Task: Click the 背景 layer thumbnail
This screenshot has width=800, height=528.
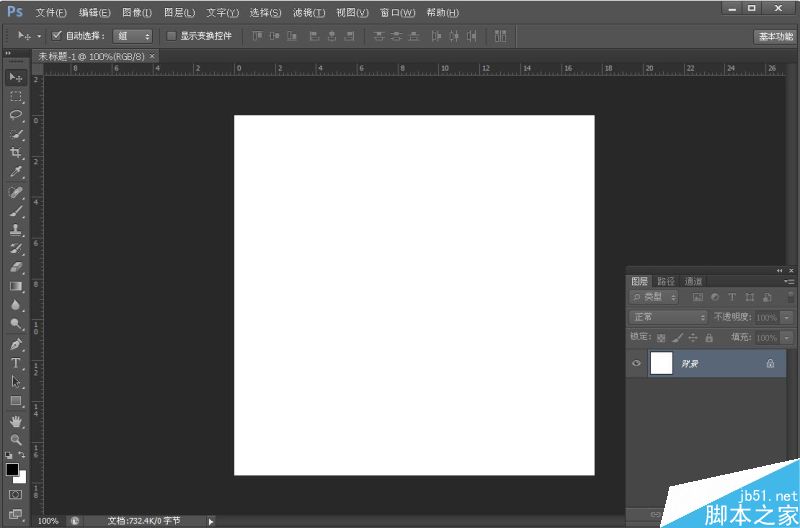Action: coord(661,364)
